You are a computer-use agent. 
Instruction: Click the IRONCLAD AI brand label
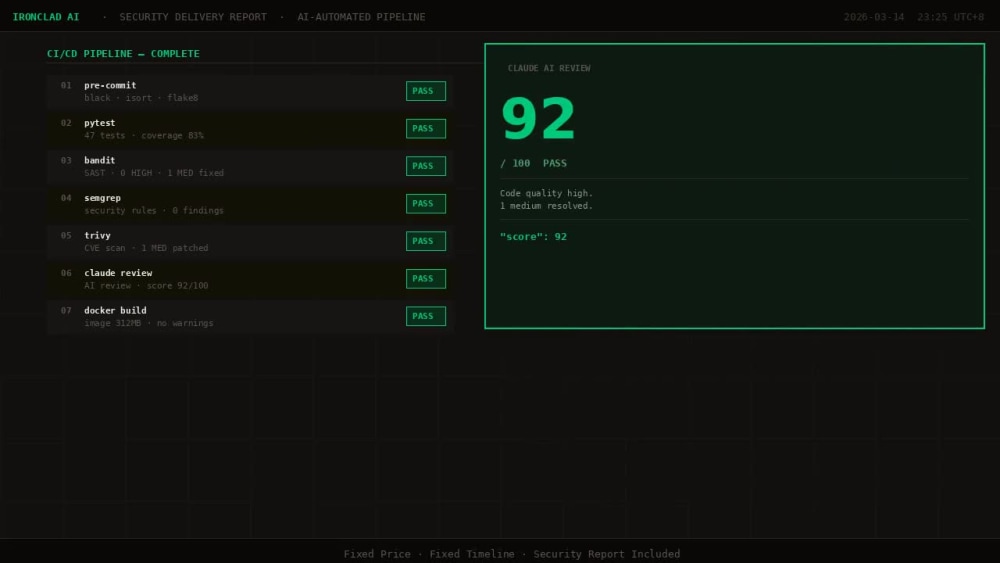(x=46, y=17)
